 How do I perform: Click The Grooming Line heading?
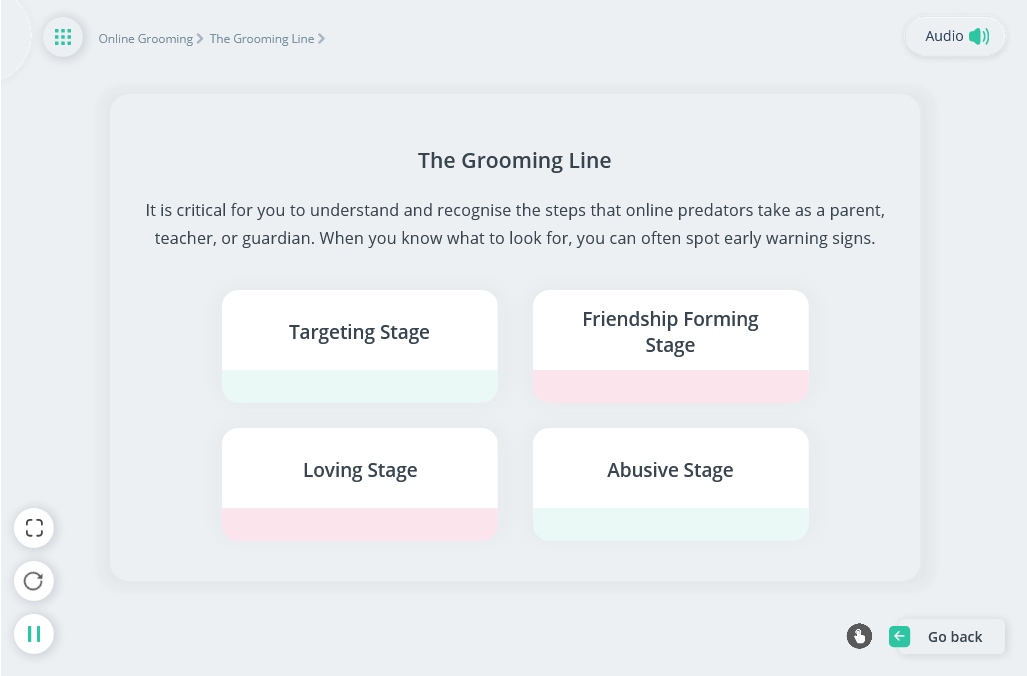point(514,160)
